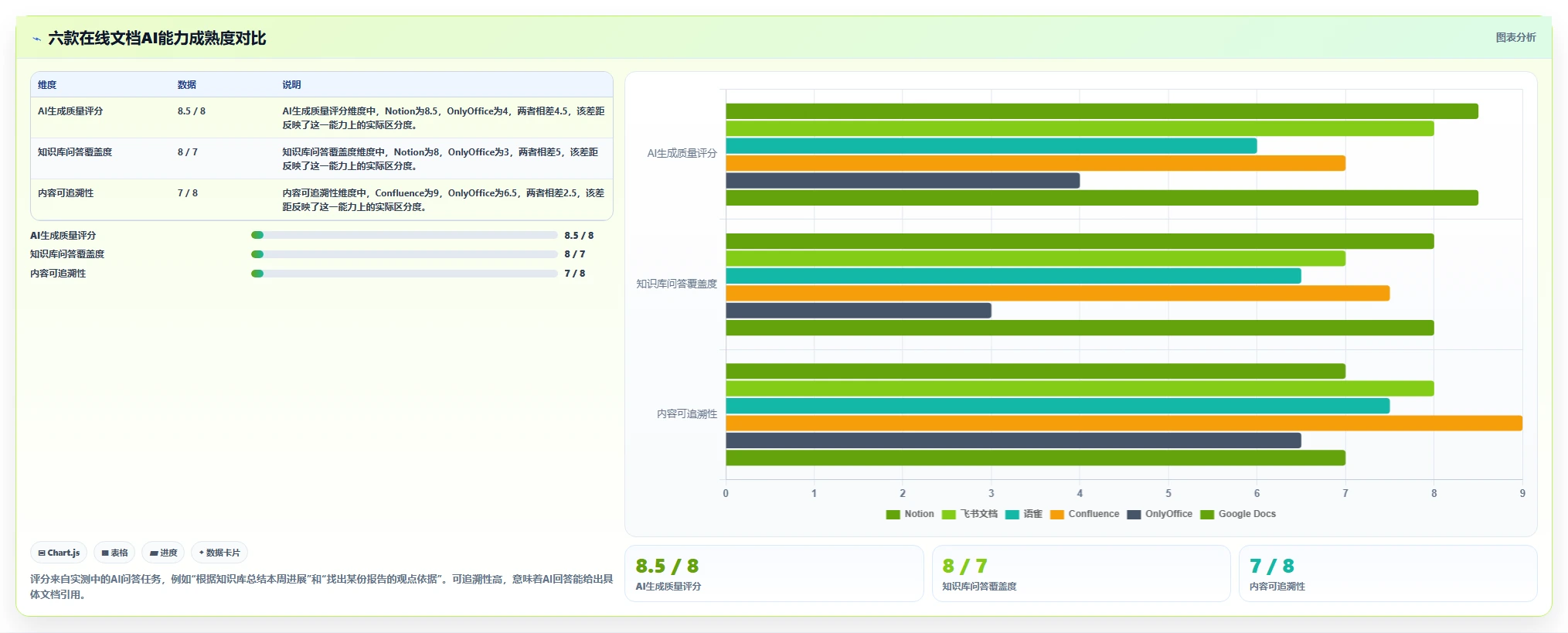Click the 说明 column header

[x=291, y=85]
